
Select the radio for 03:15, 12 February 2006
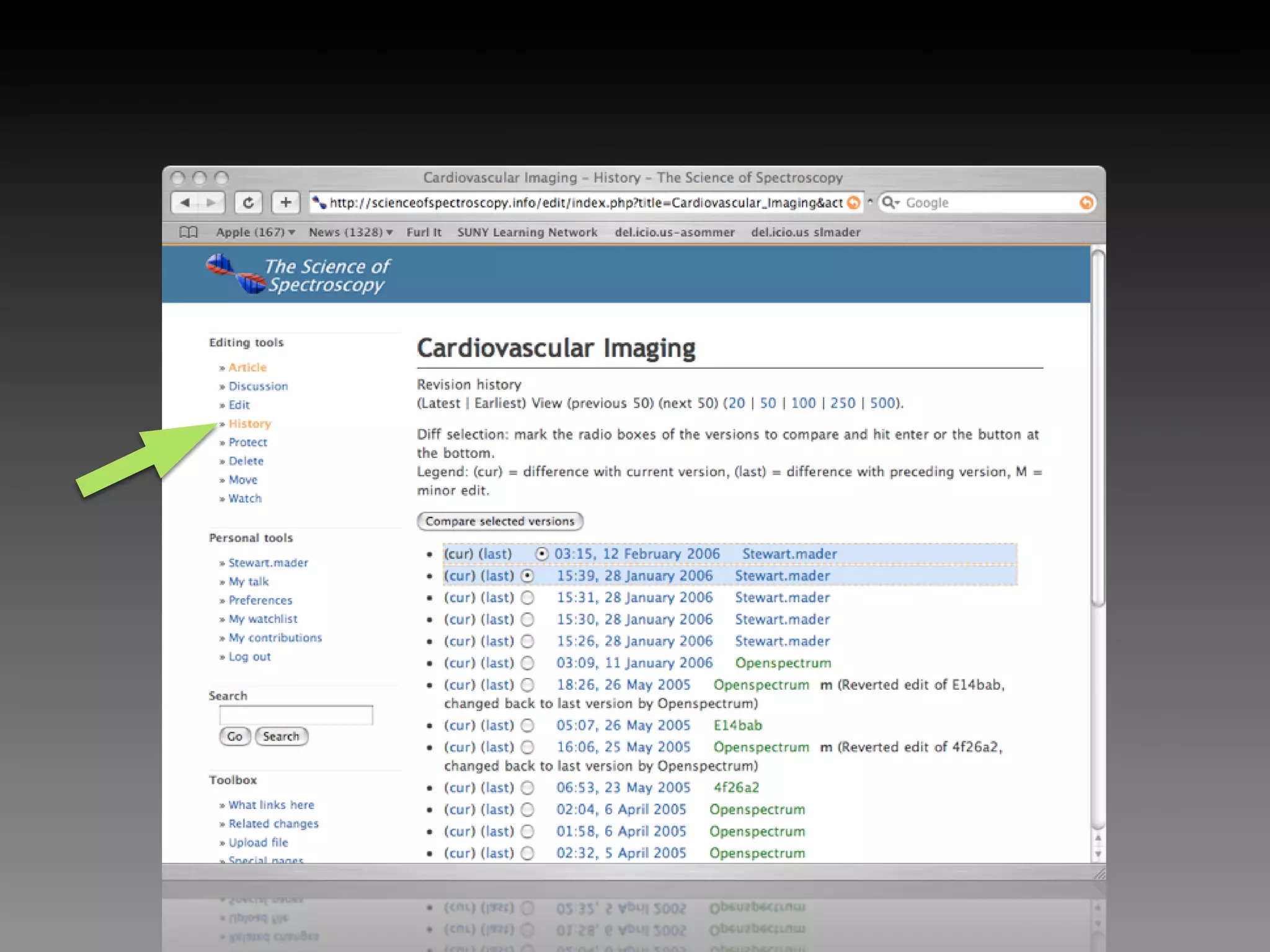(x=542, y=554)
